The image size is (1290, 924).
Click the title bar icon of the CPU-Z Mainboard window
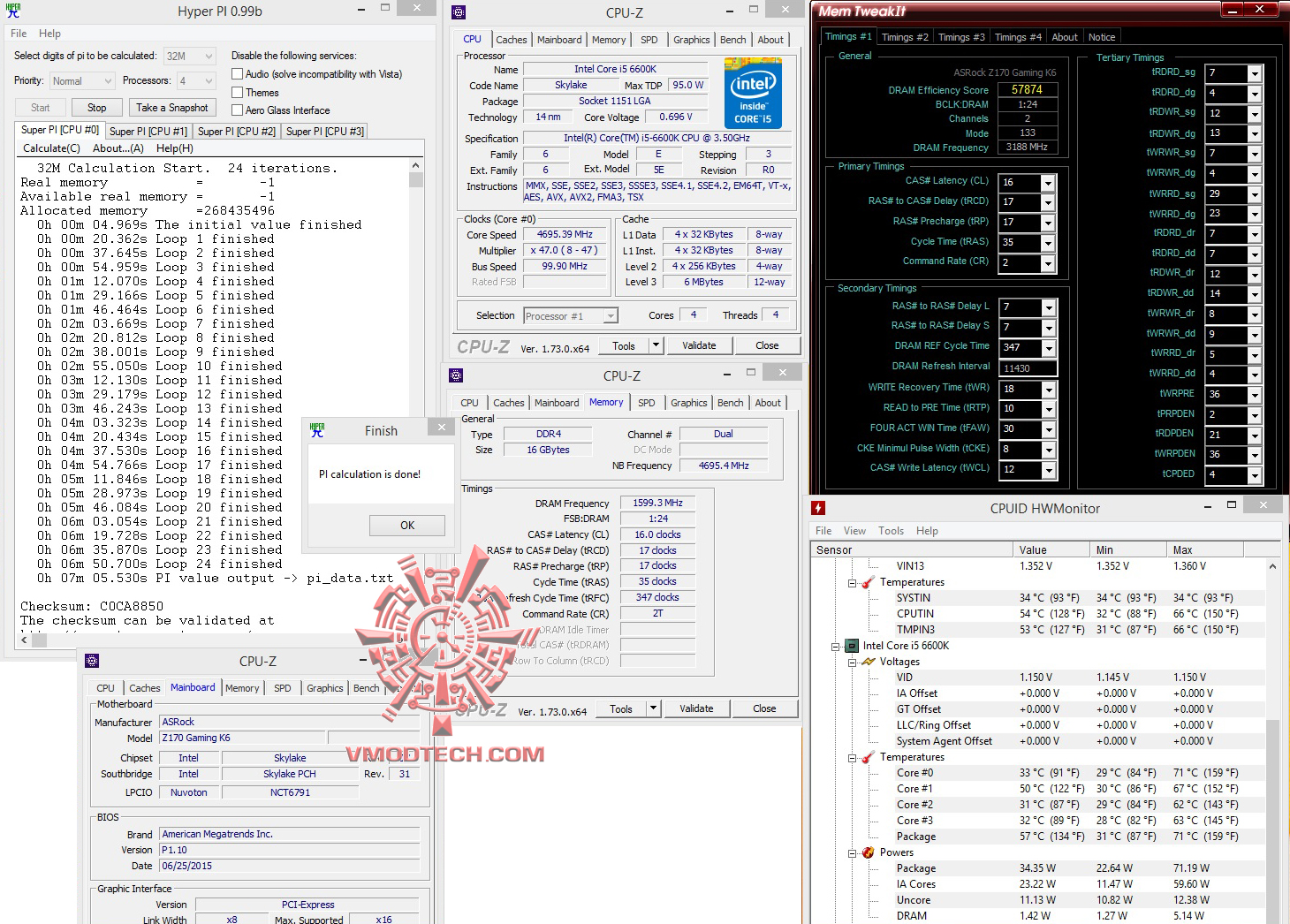pyautogui.click(x=92, y=661)
